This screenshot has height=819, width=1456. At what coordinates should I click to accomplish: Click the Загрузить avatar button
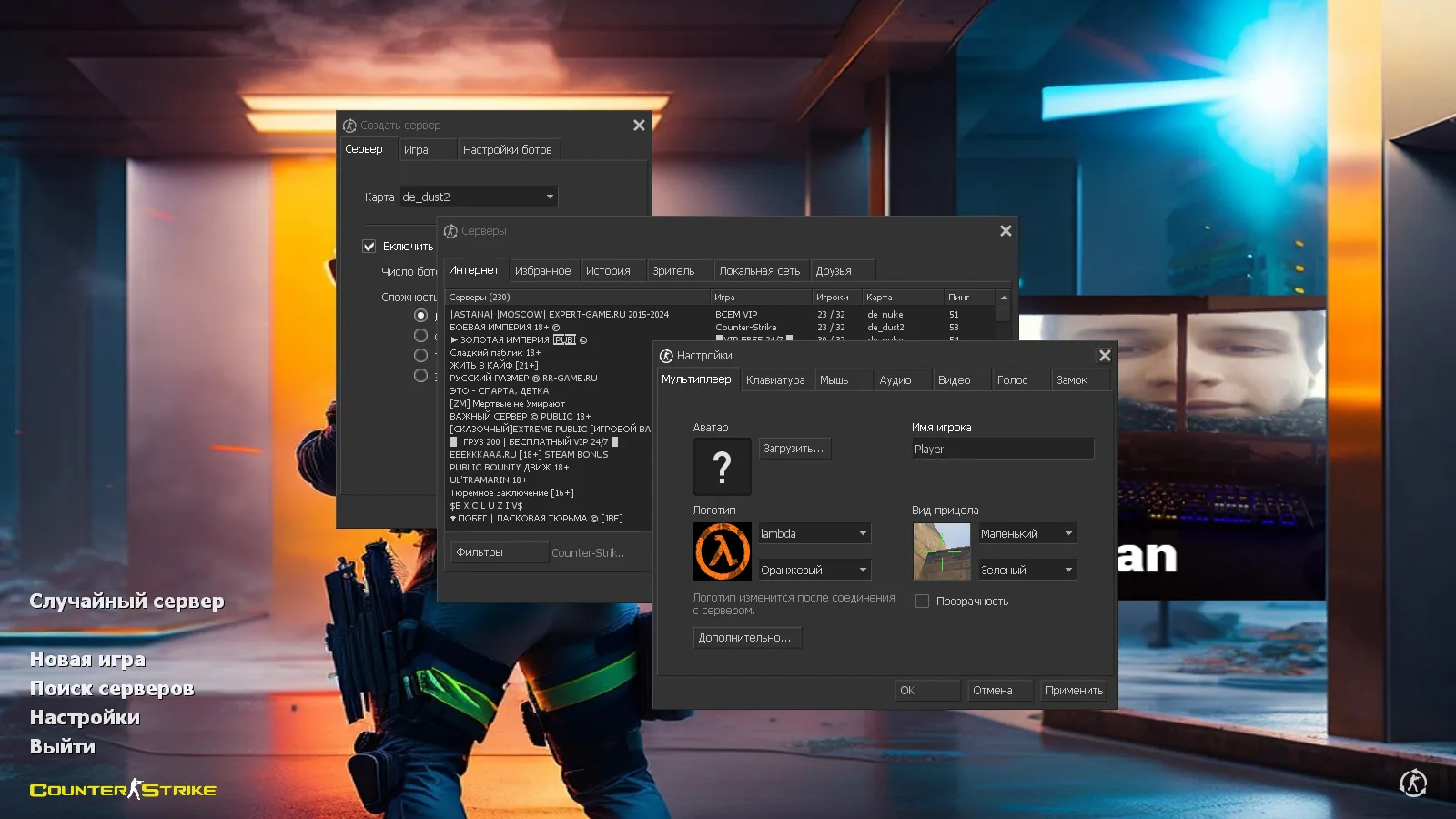tap(794, 449)
